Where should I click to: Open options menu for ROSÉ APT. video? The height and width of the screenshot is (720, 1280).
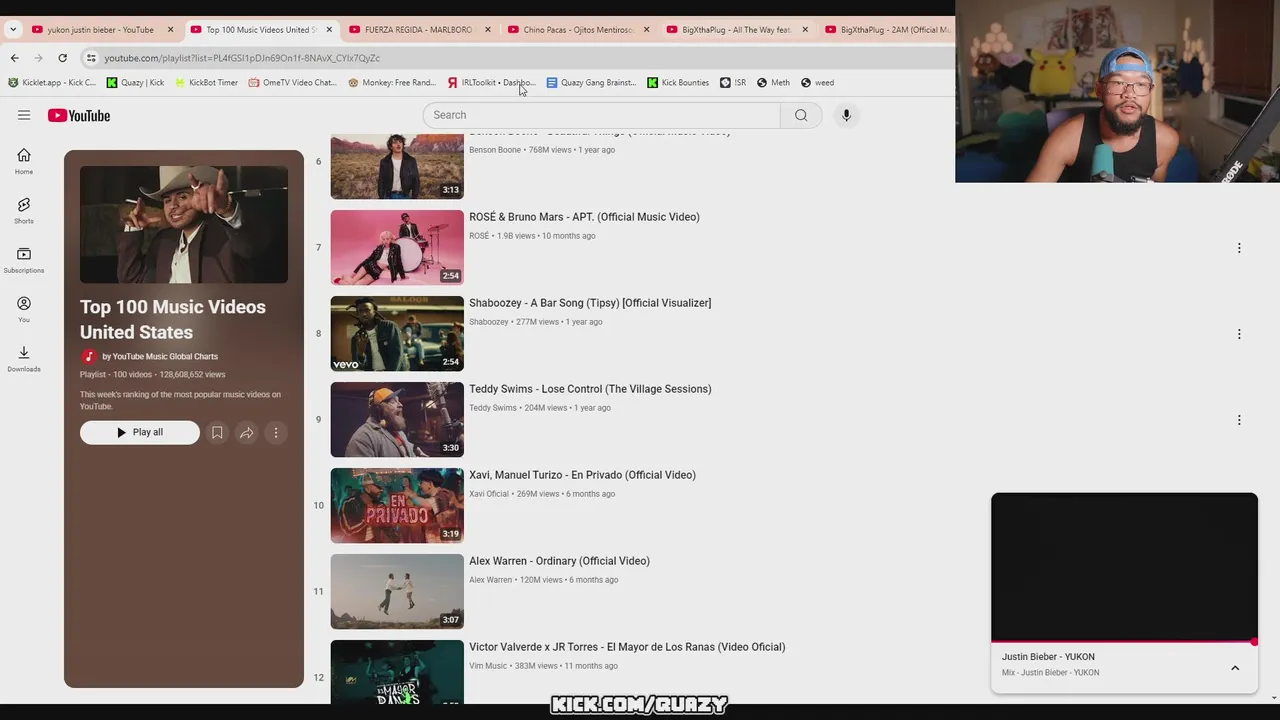pyautogui.click(x=1239, y=248)
